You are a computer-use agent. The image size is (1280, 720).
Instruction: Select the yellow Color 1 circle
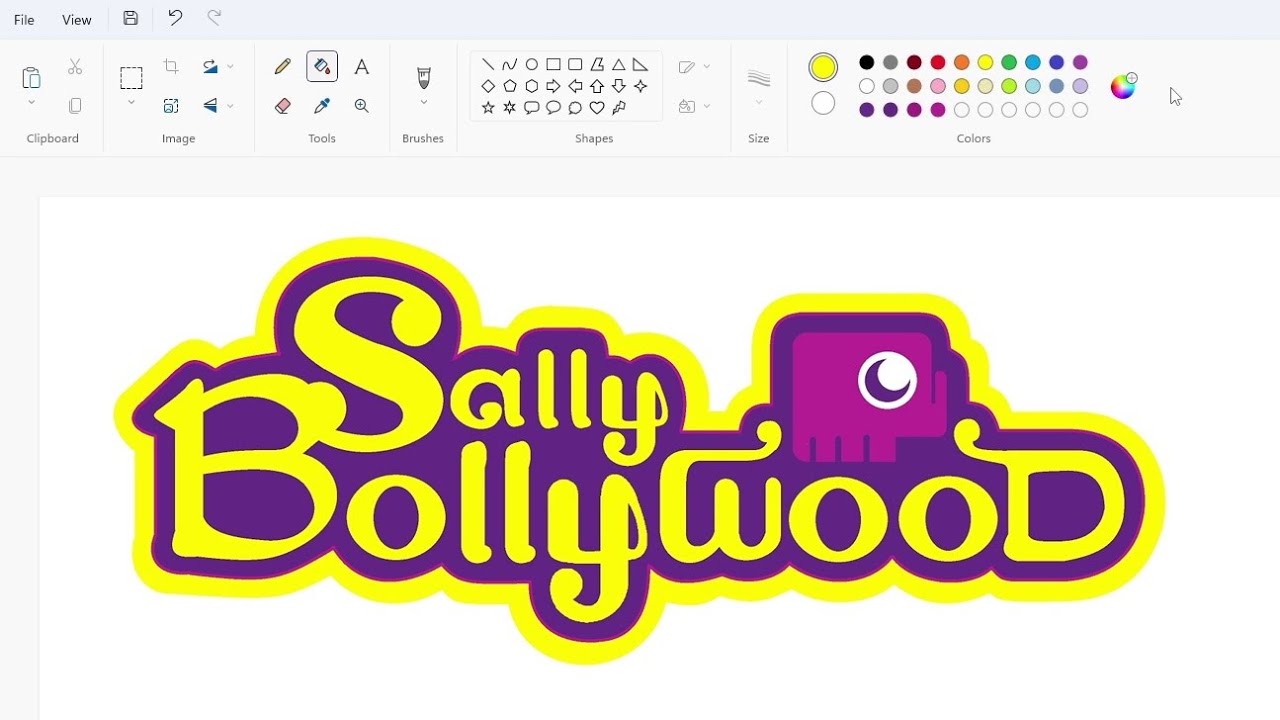point(823,67)
